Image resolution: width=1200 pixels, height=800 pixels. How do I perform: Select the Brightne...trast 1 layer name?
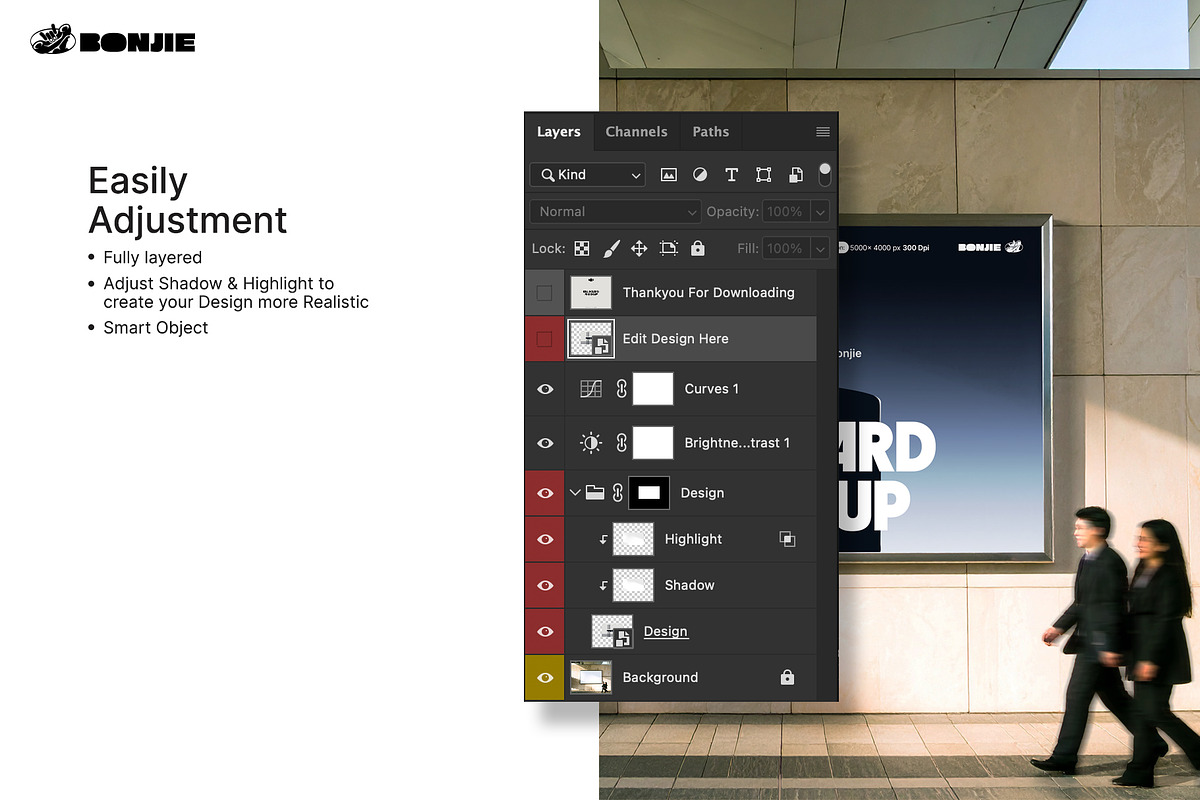737,443
